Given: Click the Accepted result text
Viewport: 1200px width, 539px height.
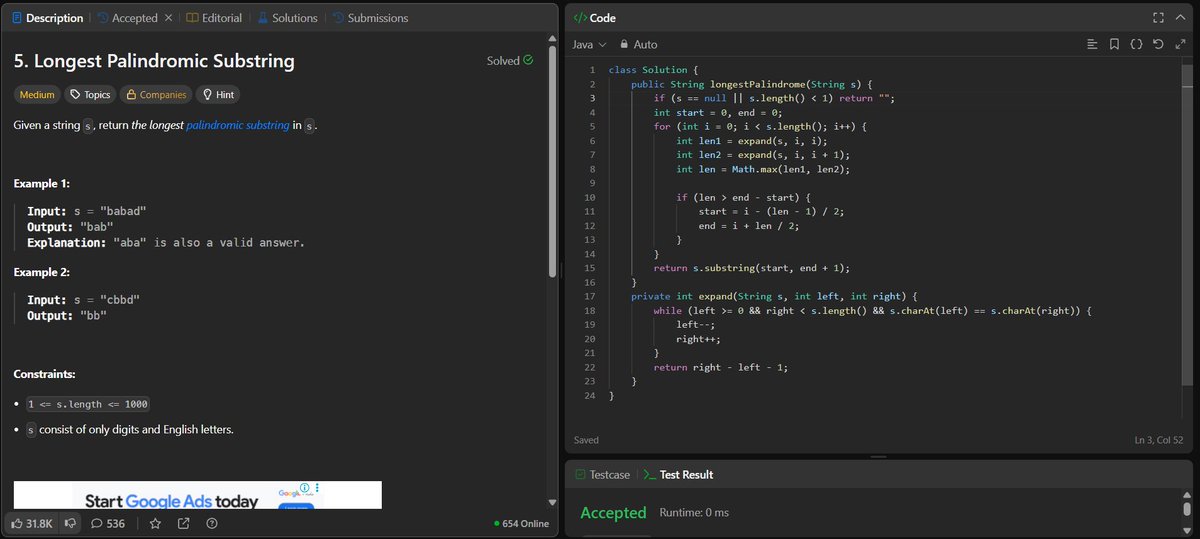Looking at the screenshot, I should tap(613, 513).
